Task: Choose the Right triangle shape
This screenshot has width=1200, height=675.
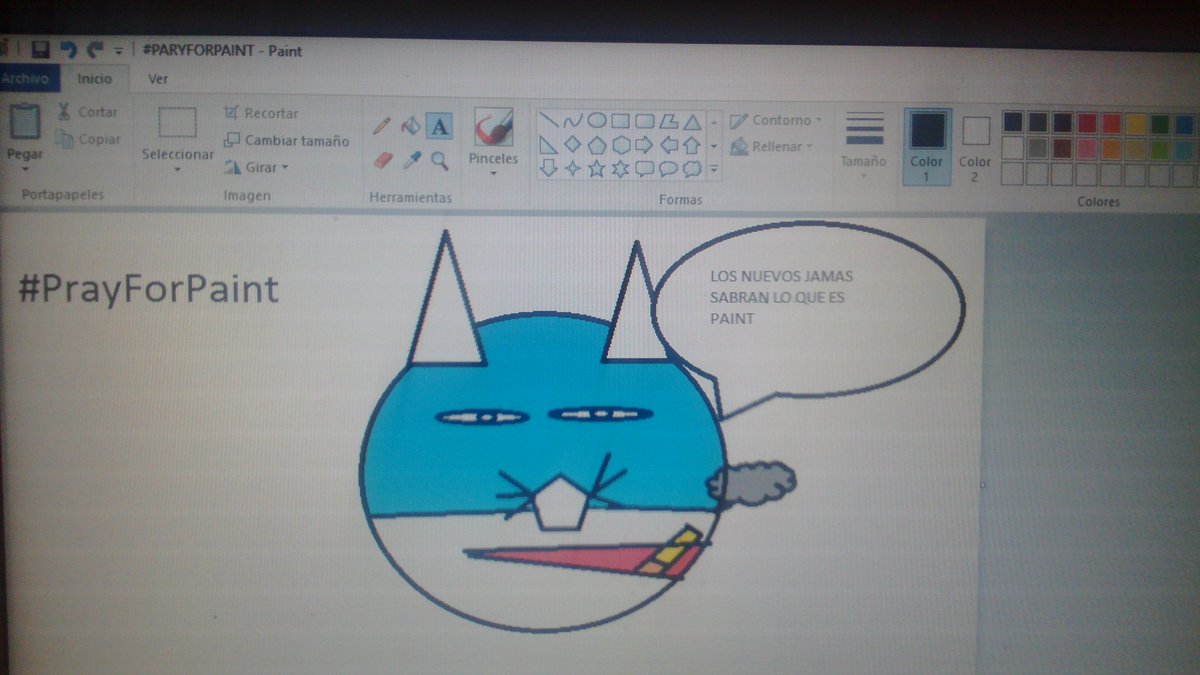Action: pos(549,145)
